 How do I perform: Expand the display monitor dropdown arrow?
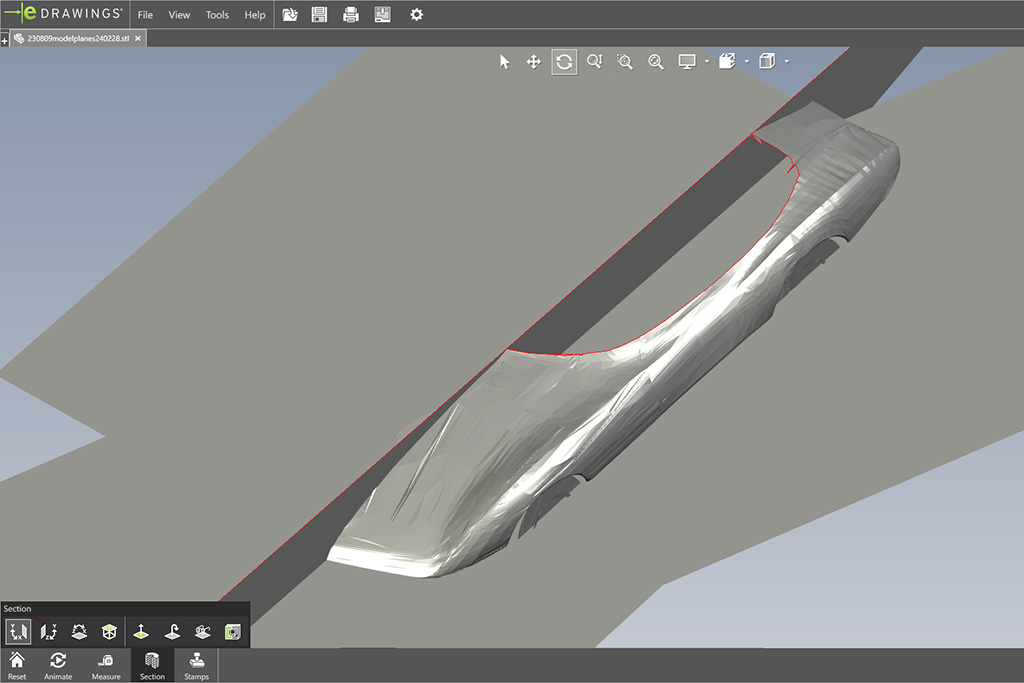pos(707,62)
